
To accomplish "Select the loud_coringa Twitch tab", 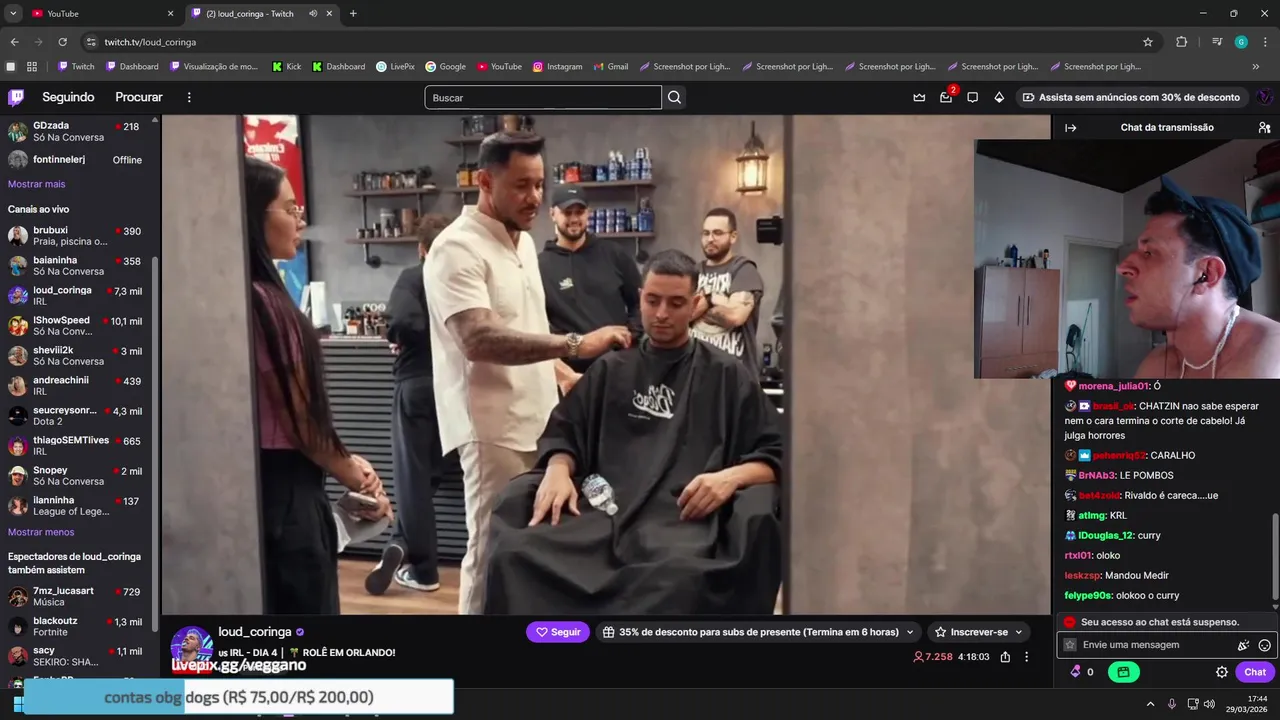I will (260, 14).
